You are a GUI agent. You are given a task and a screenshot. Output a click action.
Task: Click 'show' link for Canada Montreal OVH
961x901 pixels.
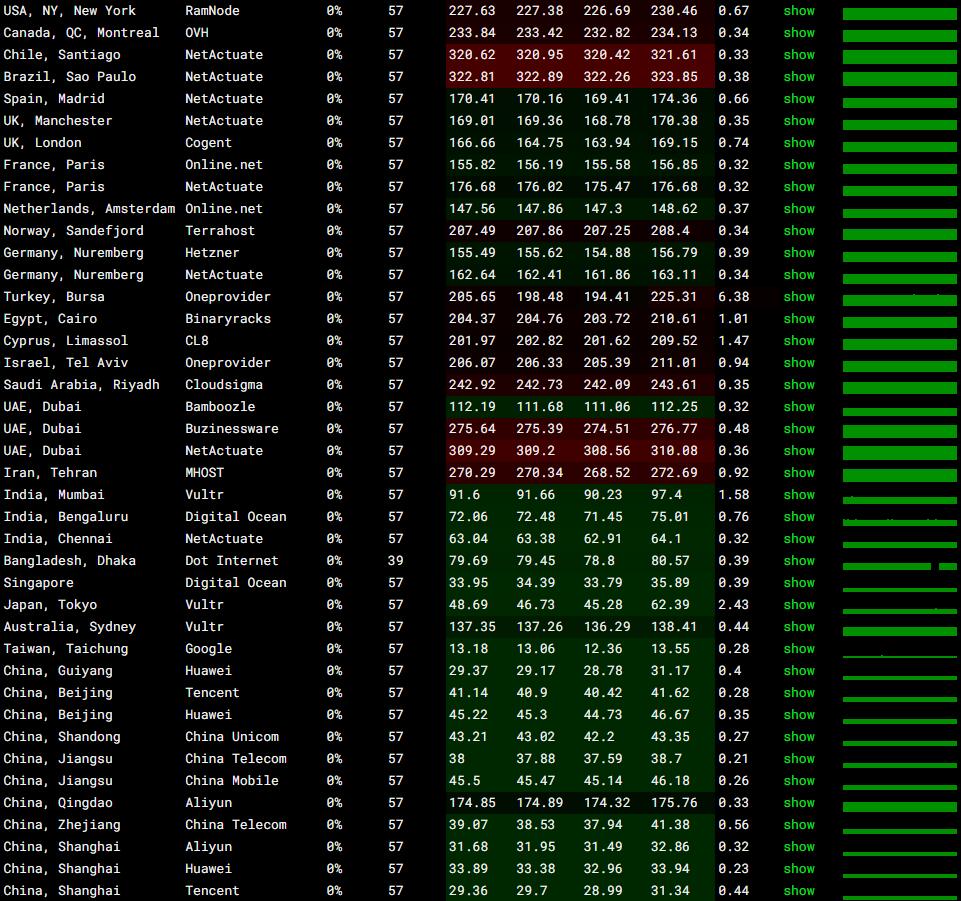[x=799, y=32]
